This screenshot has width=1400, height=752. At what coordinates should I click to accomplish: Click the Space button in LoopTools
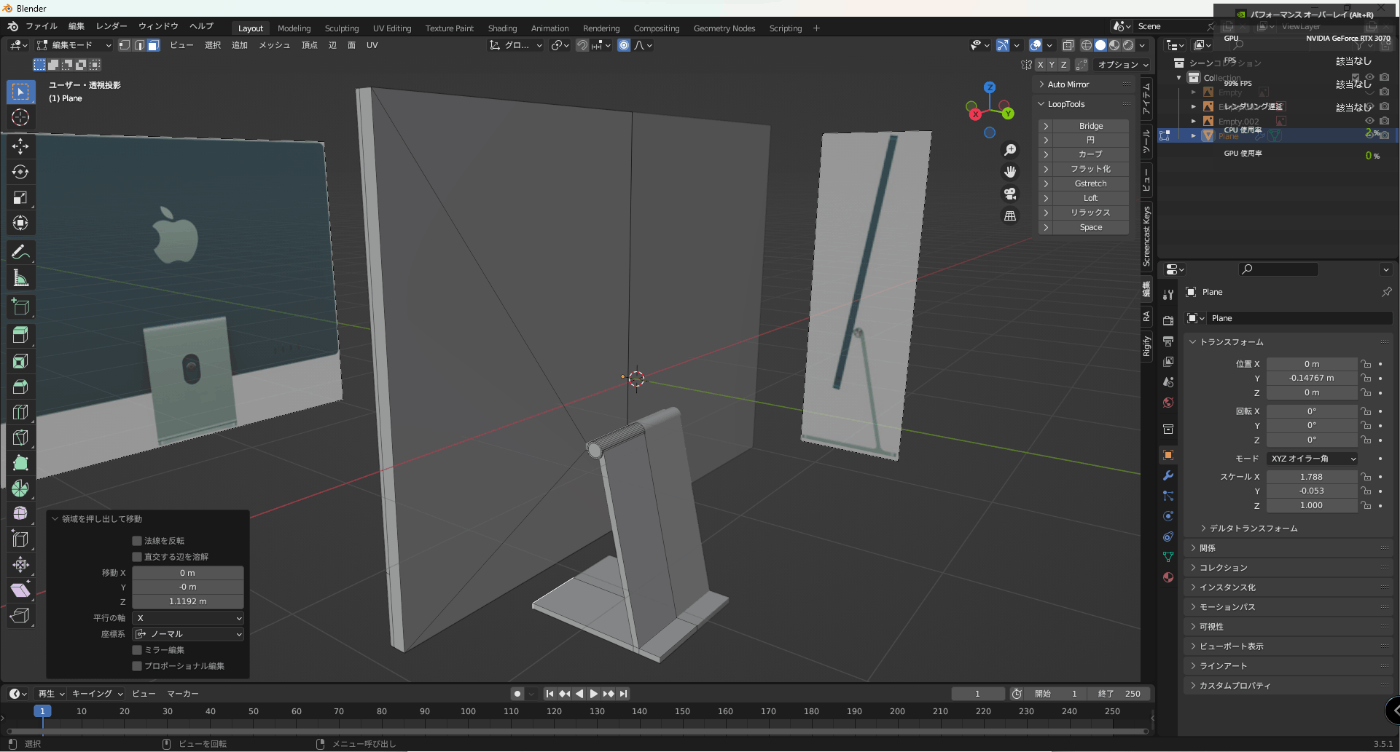click(1091, 227)
